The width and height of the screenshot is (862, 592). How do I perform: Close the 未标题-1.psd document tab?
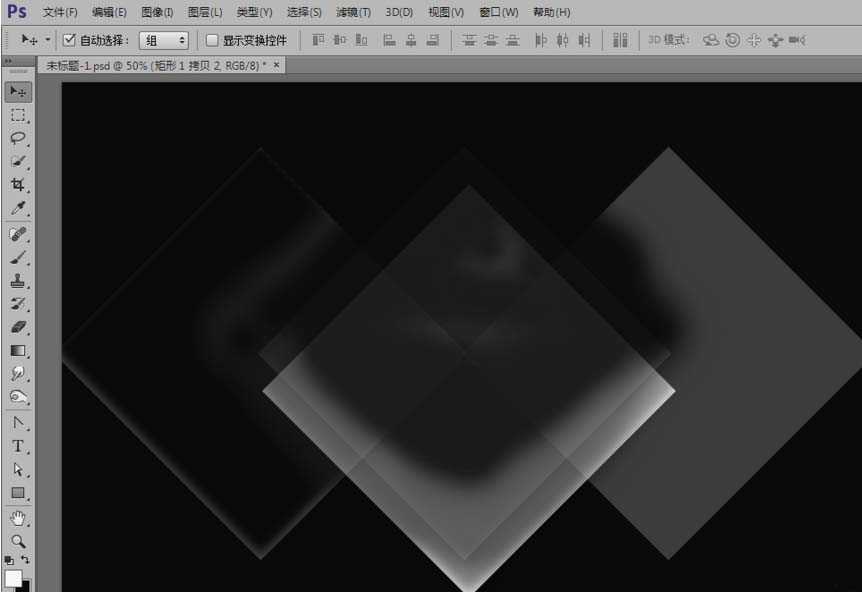277,65
